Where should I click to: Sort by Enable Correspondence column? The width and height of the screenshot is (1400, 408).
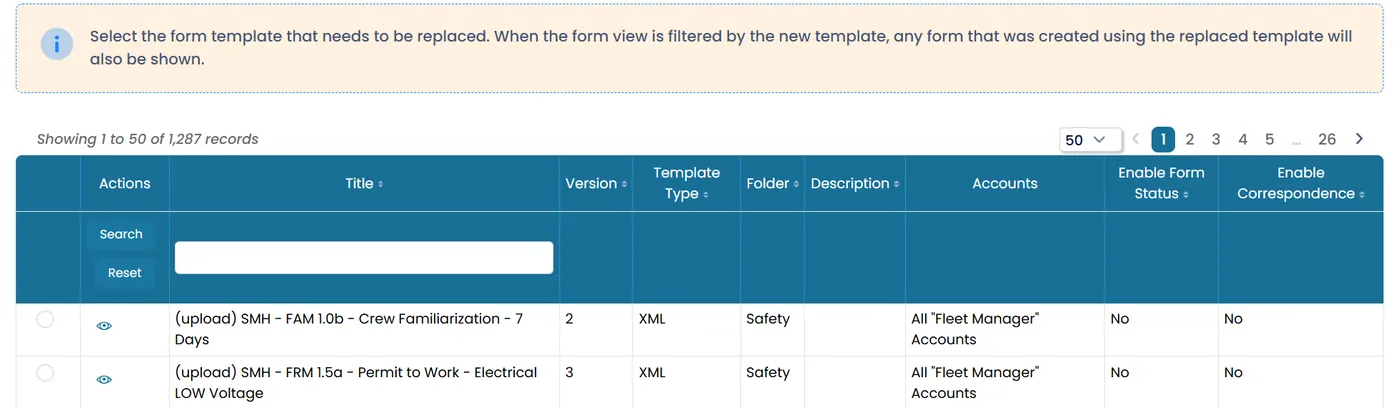[1301, 183]
